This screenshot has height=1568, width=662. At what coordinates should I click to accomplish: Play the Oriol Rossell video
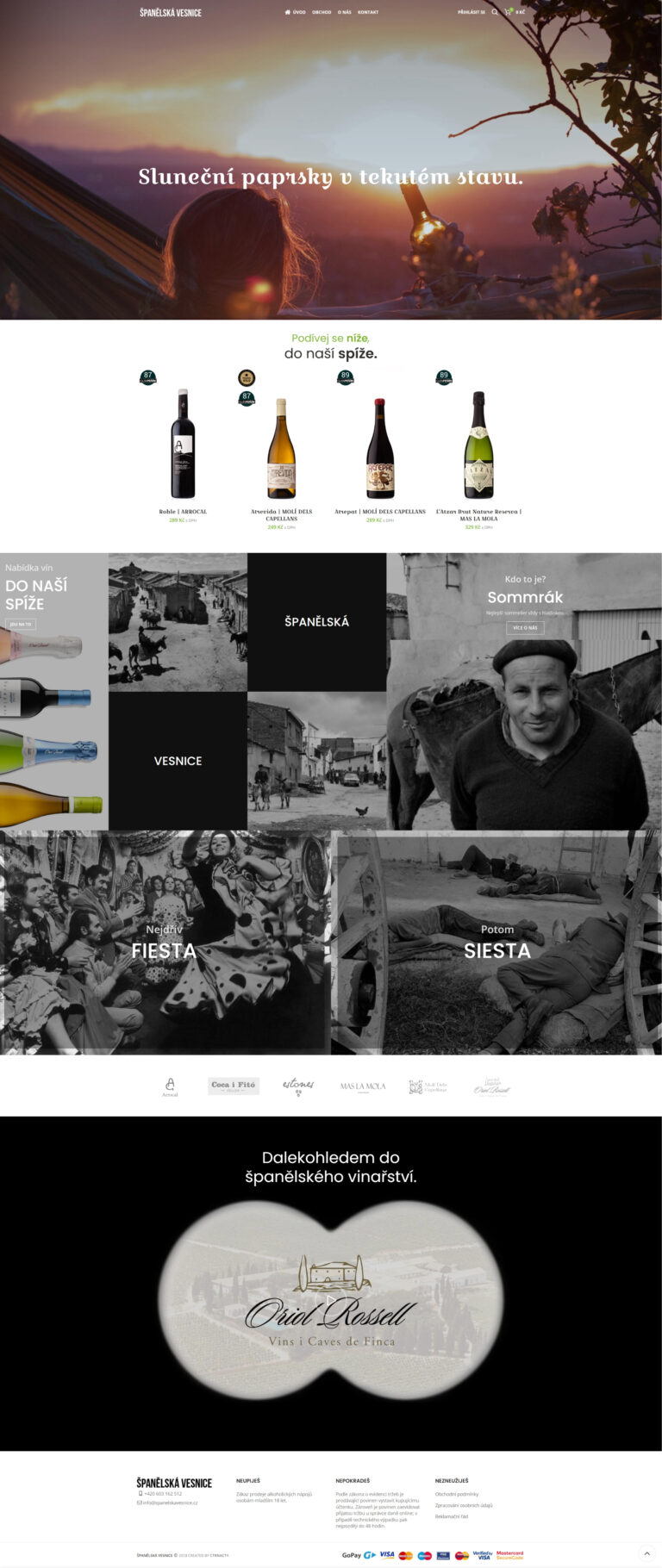(x=331, y=1301)
